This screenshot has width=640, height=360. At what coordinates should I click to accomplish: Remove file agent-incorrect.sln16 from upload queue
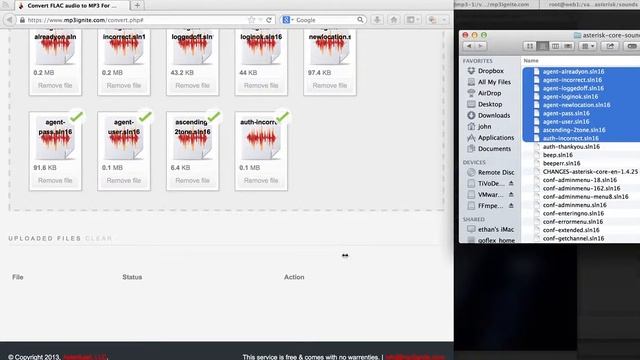(x=124, y=85)
